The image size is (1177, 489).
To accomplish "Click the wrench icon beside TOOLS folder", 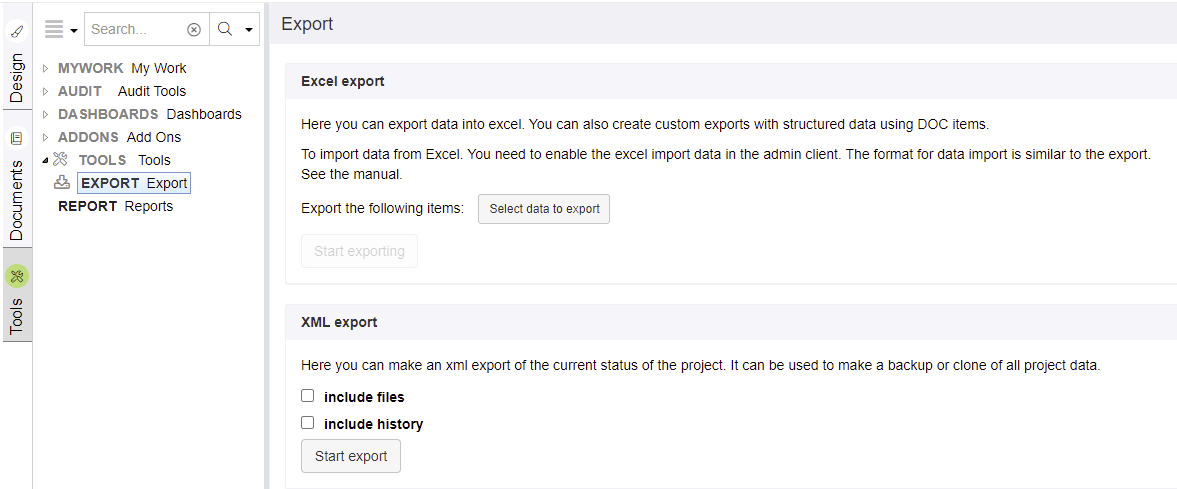I will click(62, 159).
